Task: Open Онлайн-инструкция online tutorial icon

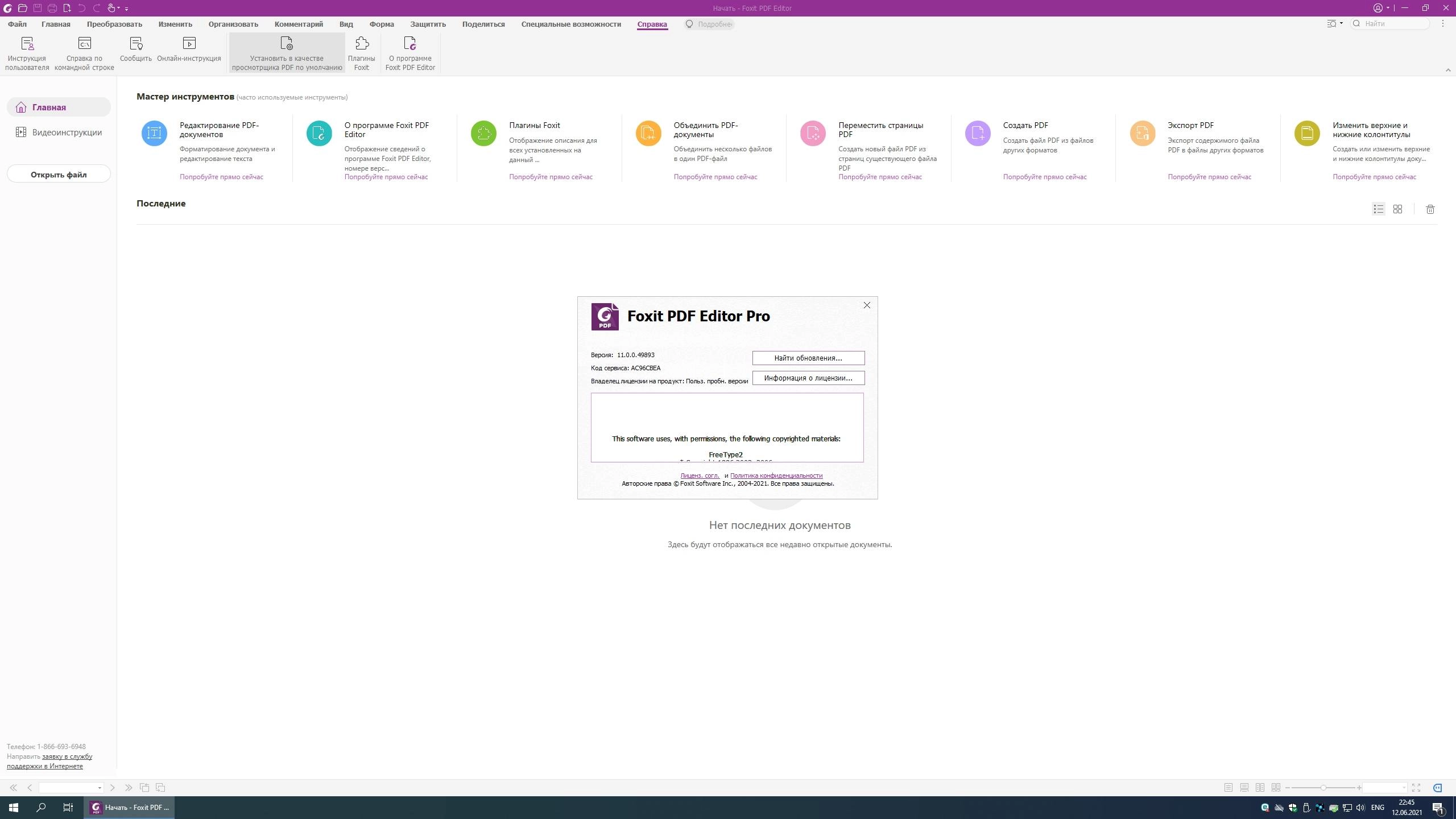Action: click(189, 49)
